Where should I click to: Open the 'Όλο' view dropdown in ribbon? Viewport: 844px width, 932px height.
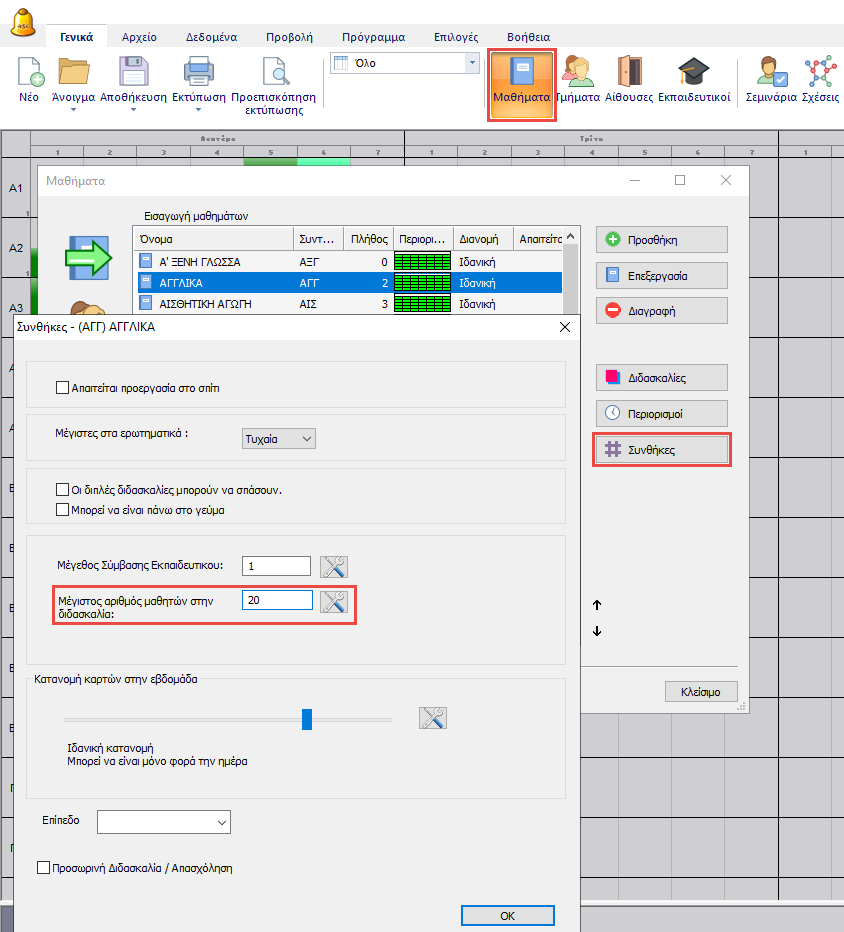[405, 63]
